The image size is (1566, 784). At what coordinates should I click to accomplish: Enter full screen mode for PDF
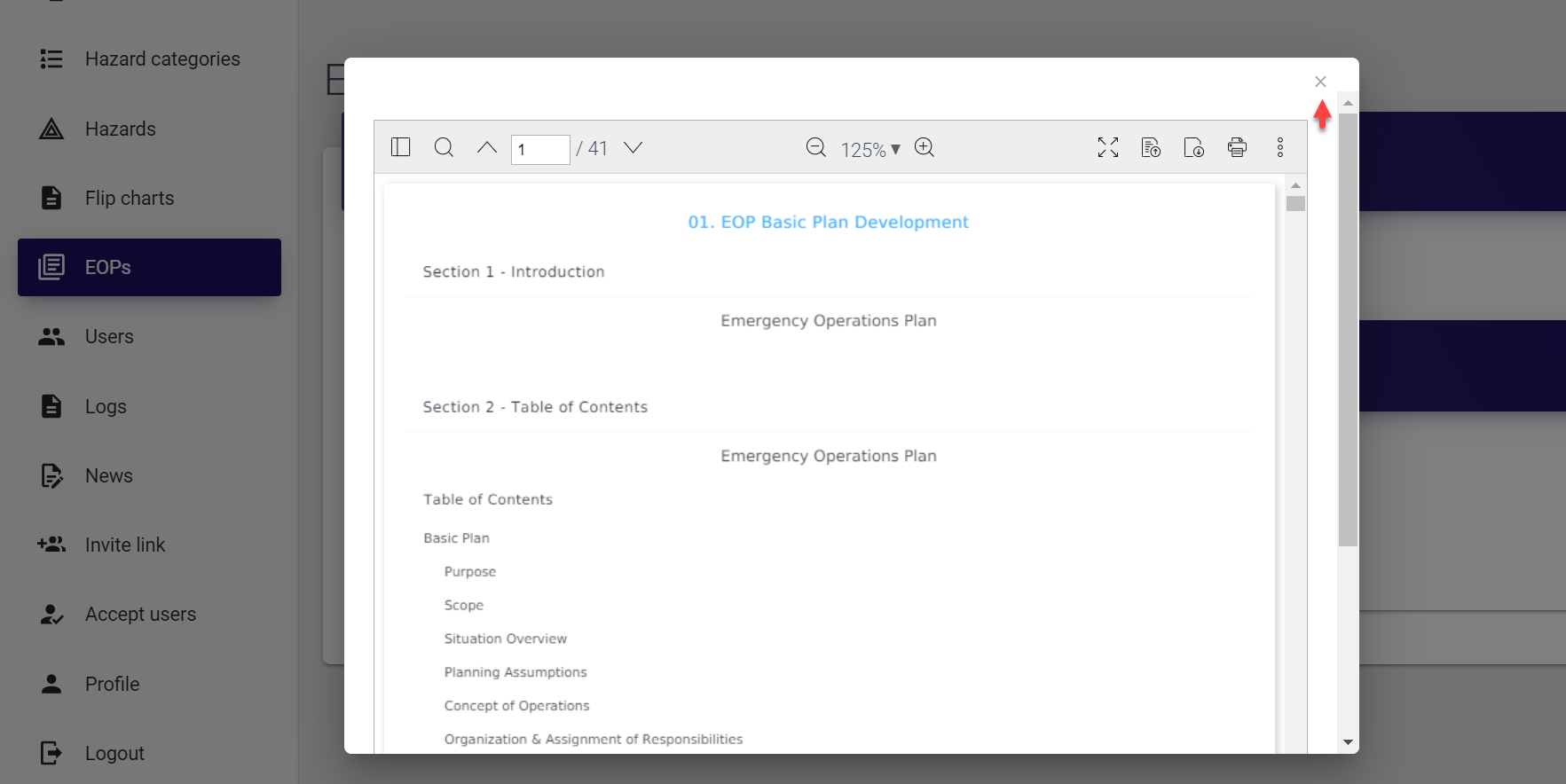1107,147
